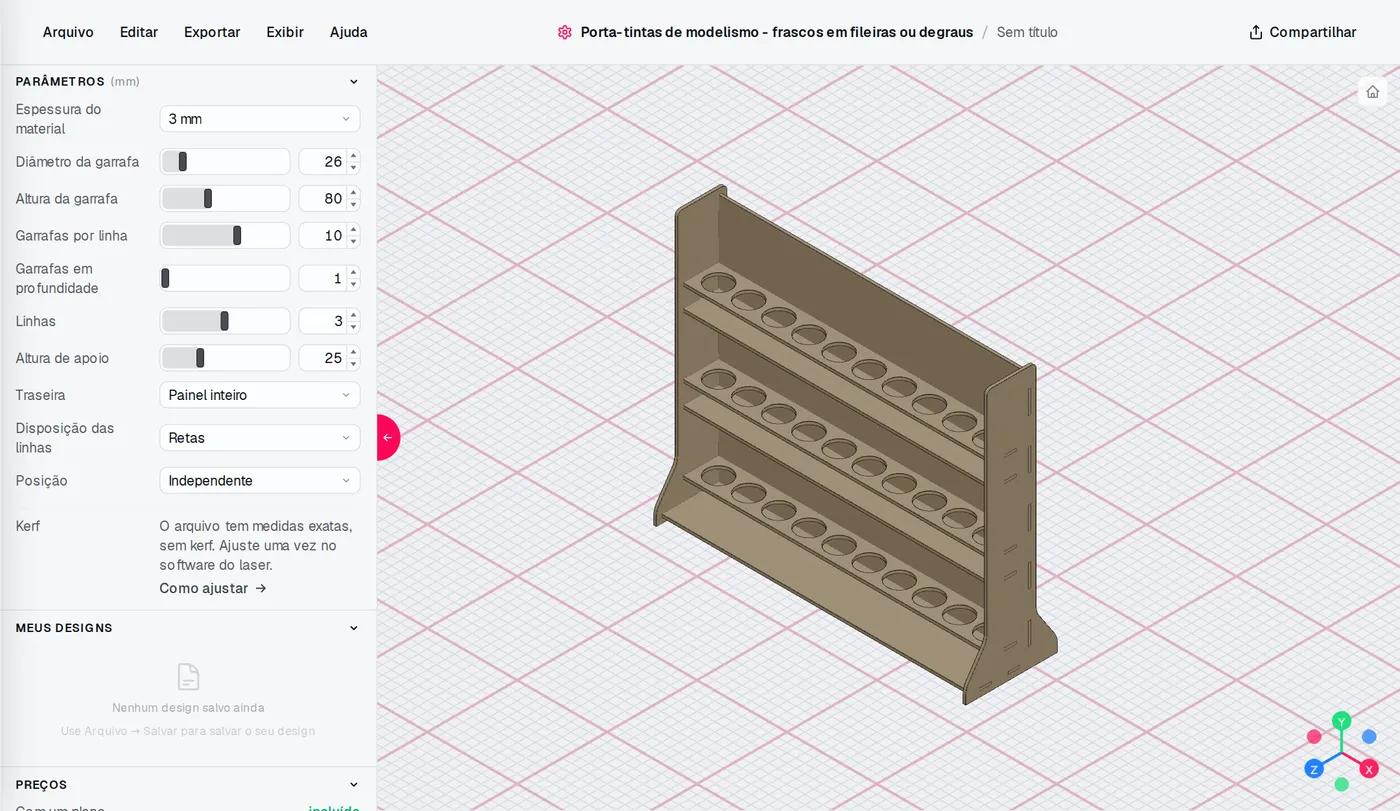This screenshot has height=811, width=1400.
Task: Click the gear icon beside the design title
Action: click(565, 32)
